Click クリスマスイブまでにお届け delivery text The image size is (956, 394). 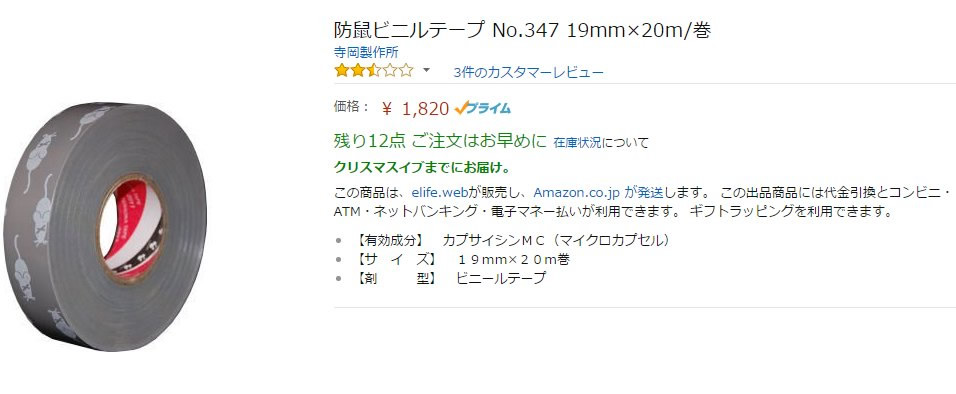click(x=422, y=167)
